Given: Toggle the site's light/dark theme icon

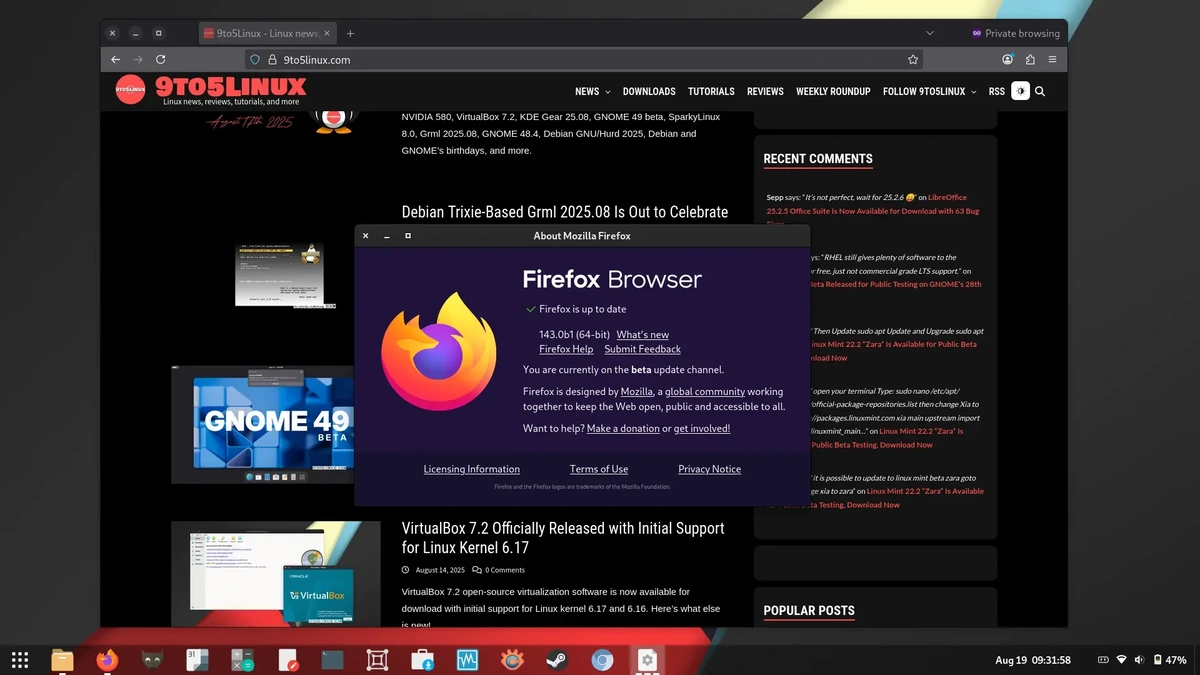Looking at the screenshot, I should [1020, 90].
